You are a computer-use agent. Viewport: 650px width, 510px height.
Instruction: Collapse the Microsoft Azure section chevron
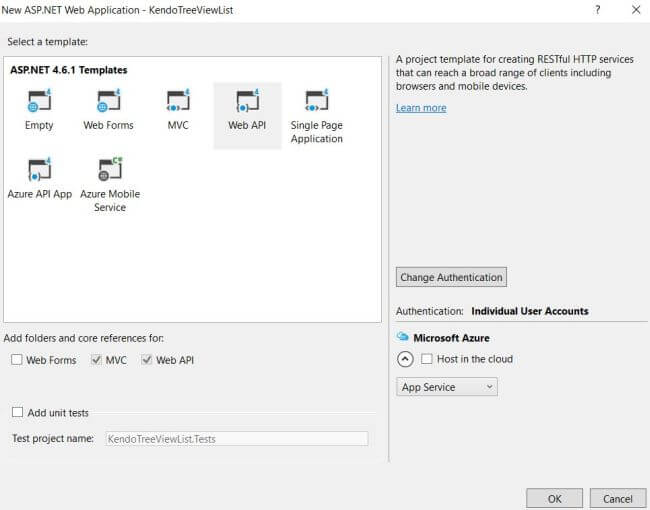pyautogui.click(x=405, y=359)
